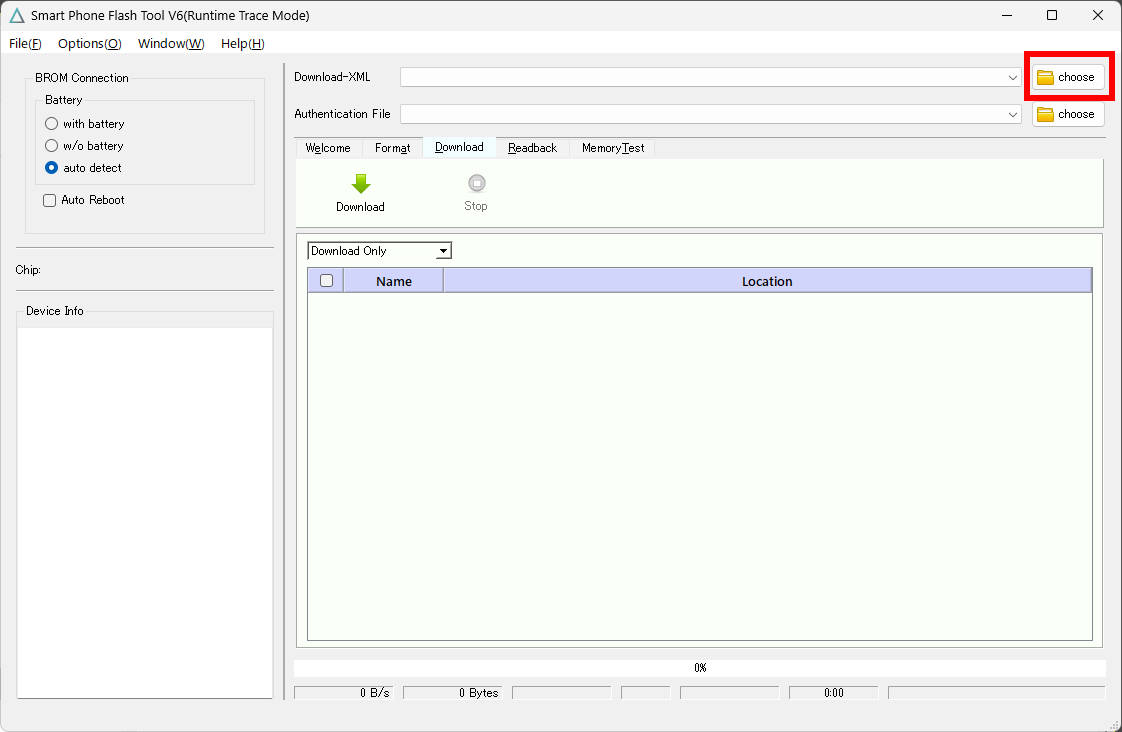The width and height of the screenshot is (1122, 732).
Task: Maximize the Flash Tool window
Action: pos(1052,15)
